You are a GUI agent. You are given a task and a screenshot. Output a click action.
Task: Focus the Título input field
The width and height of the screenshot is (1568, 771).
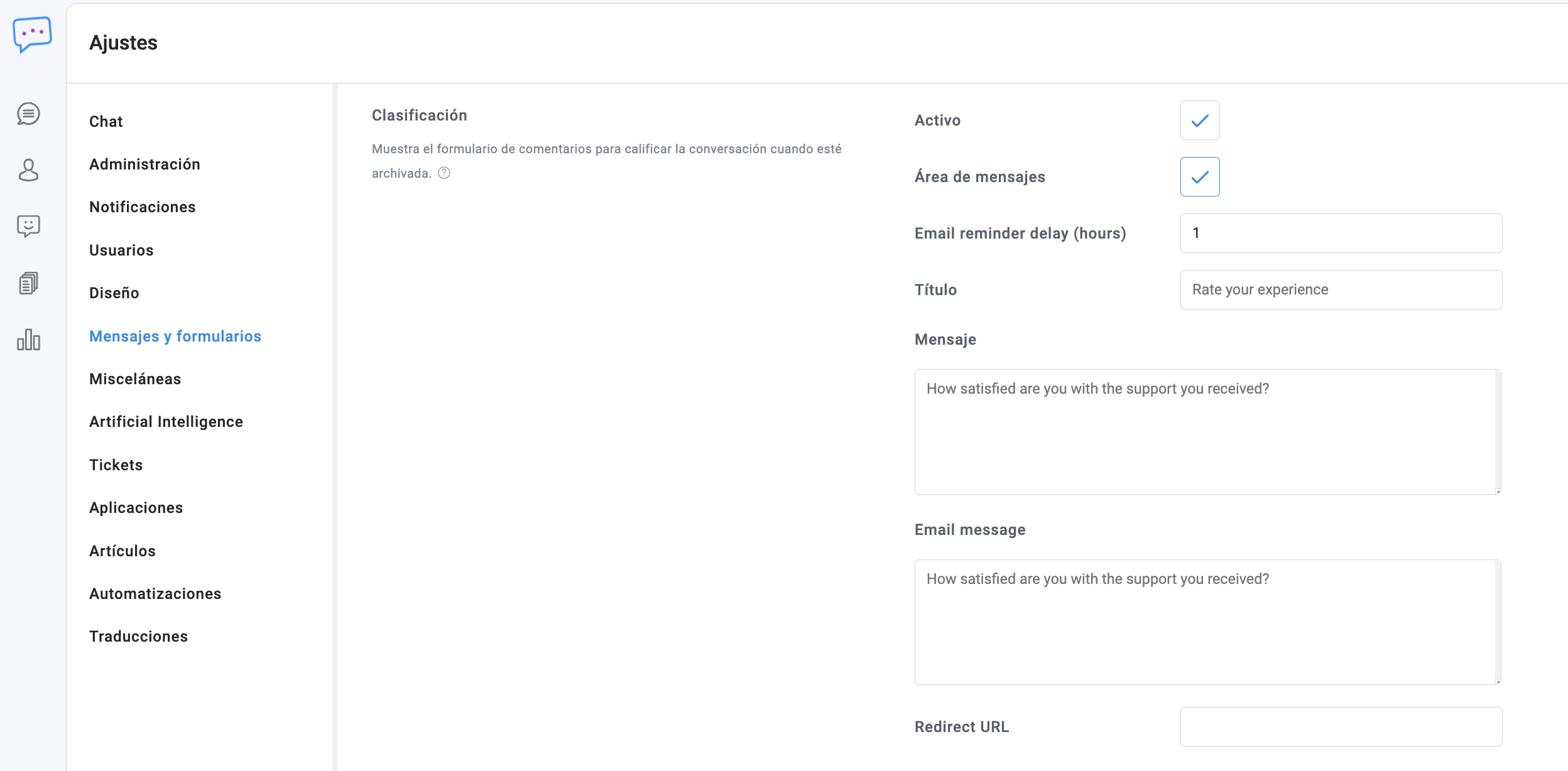tap(1341, 290)
